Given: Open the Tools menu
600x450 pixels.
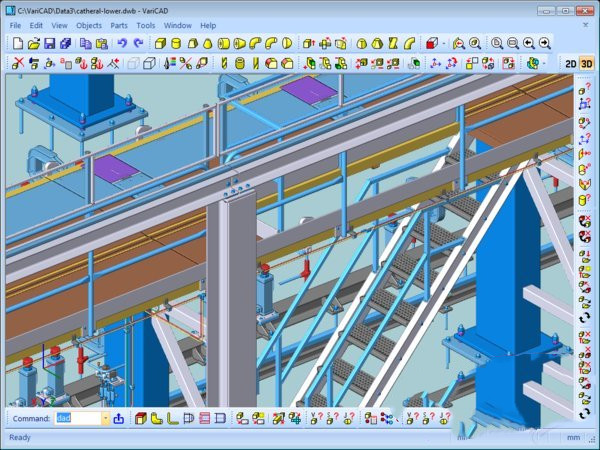Looking at the screenshot, I should tap(146, 25).
